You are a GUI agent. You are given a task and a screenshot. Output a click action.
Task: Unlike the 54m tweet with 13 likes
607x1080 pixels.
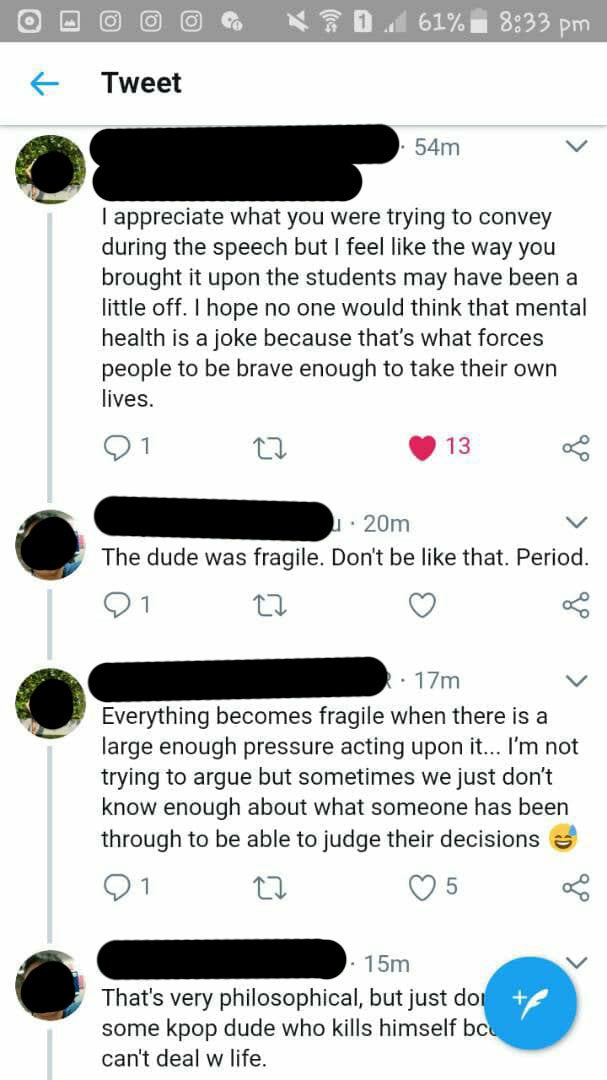coord(423,446)
